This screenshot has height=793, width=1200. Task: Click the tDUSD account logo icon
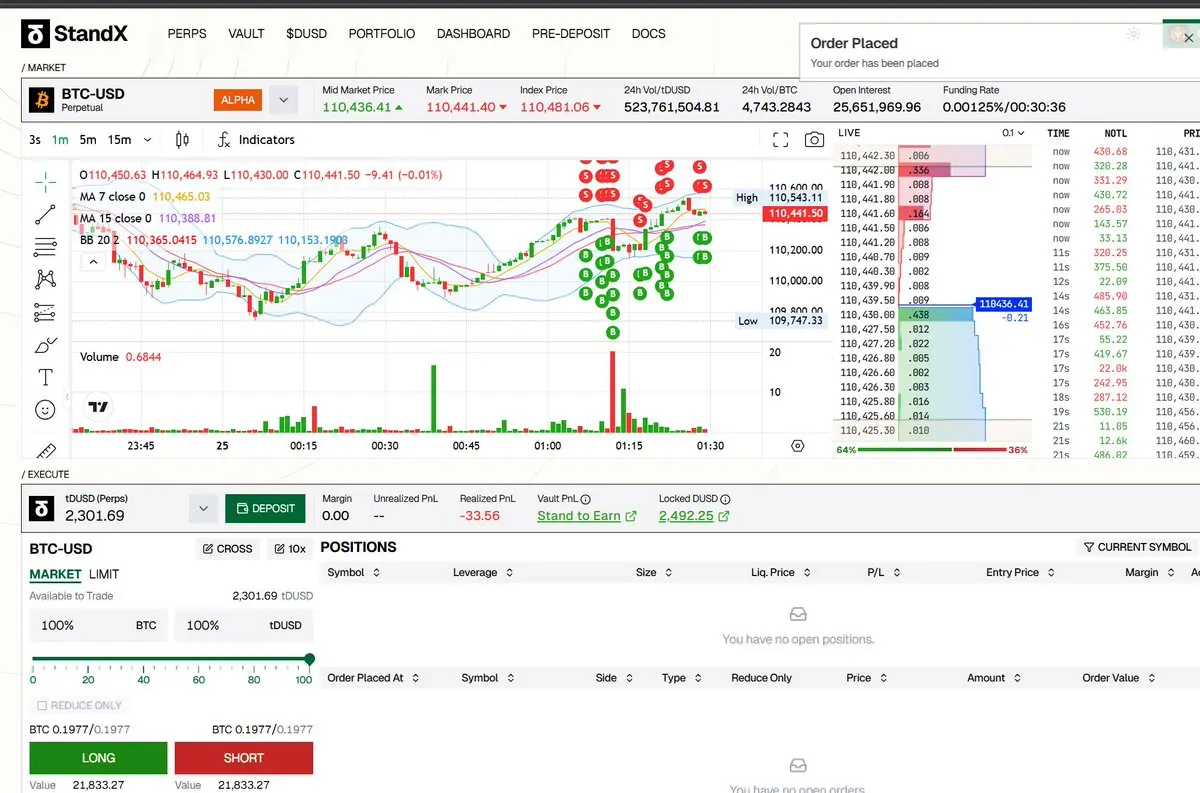click(x=42, y=508)
